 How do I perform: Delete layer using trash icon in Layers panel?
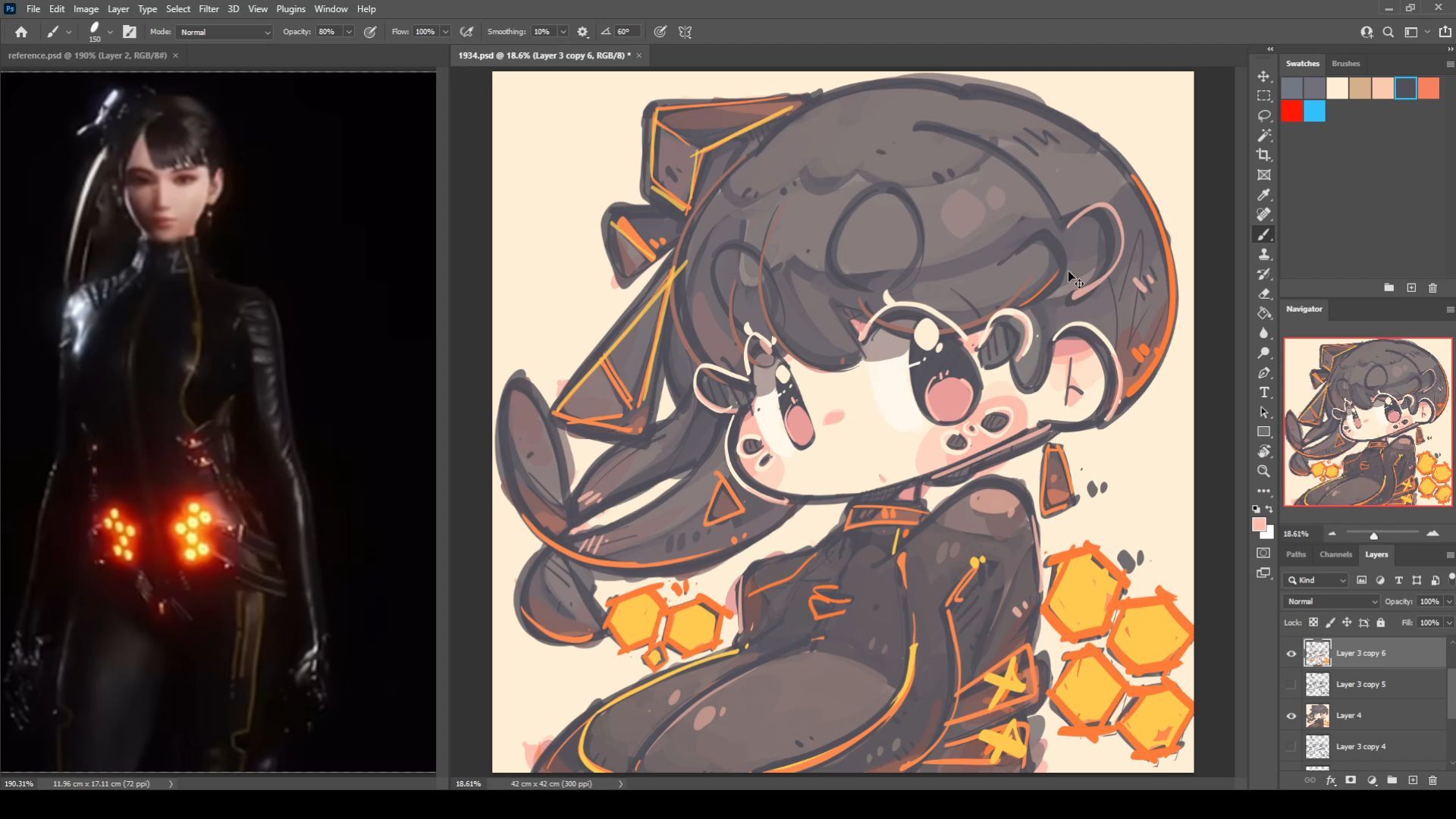[1432, 780]
